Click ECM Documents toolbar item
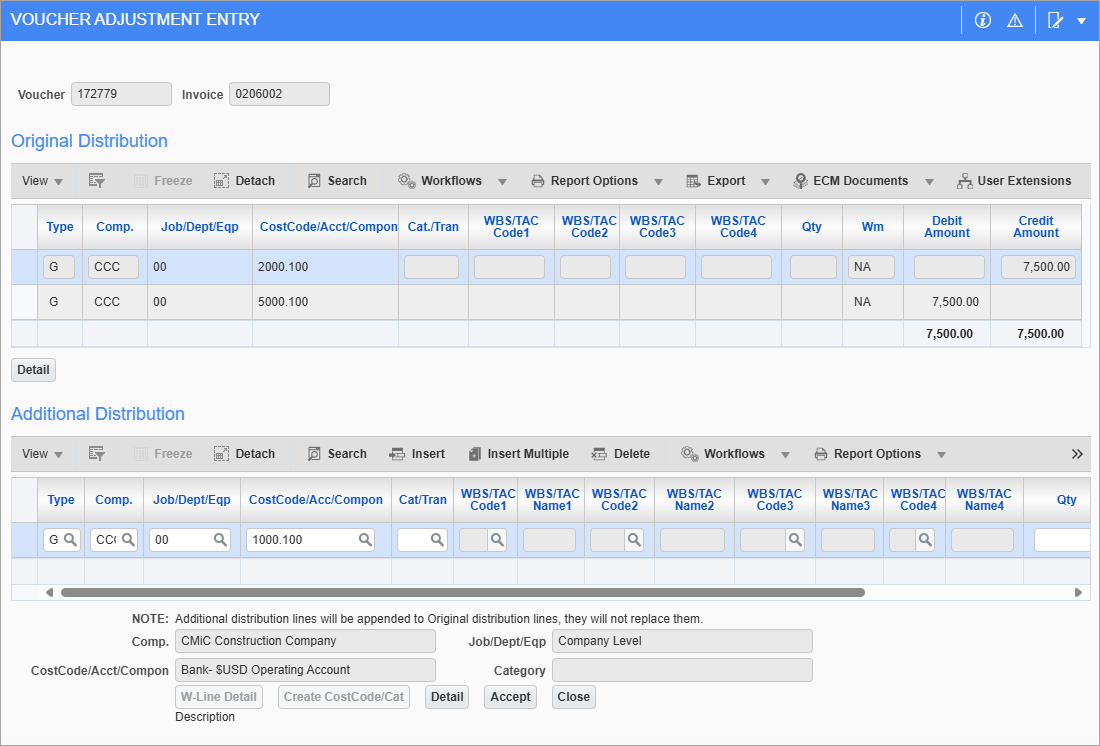 (x=851, y=181)
